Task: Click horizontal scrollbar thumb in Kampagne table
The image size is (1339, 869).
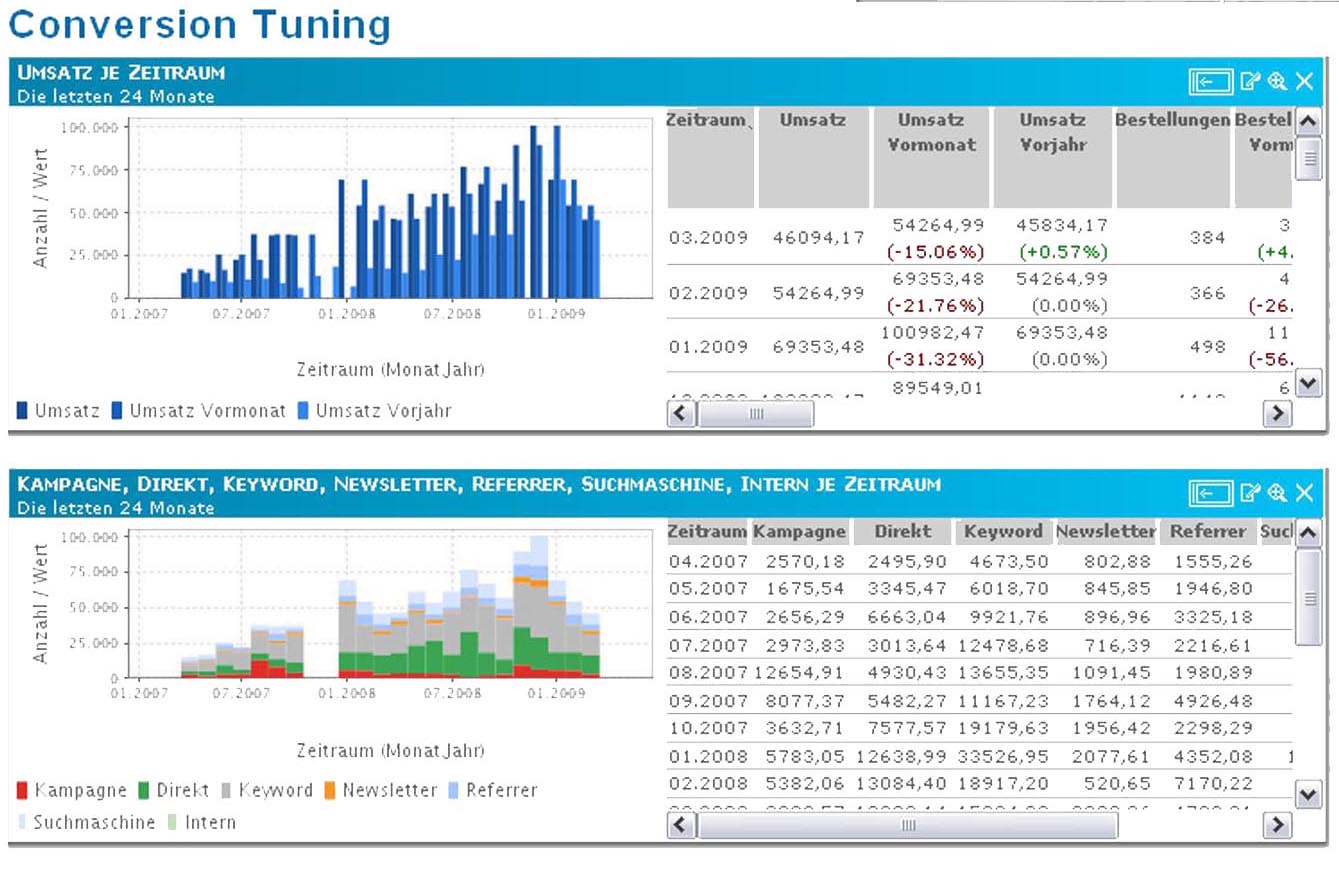Action: [x=907, y=825]
